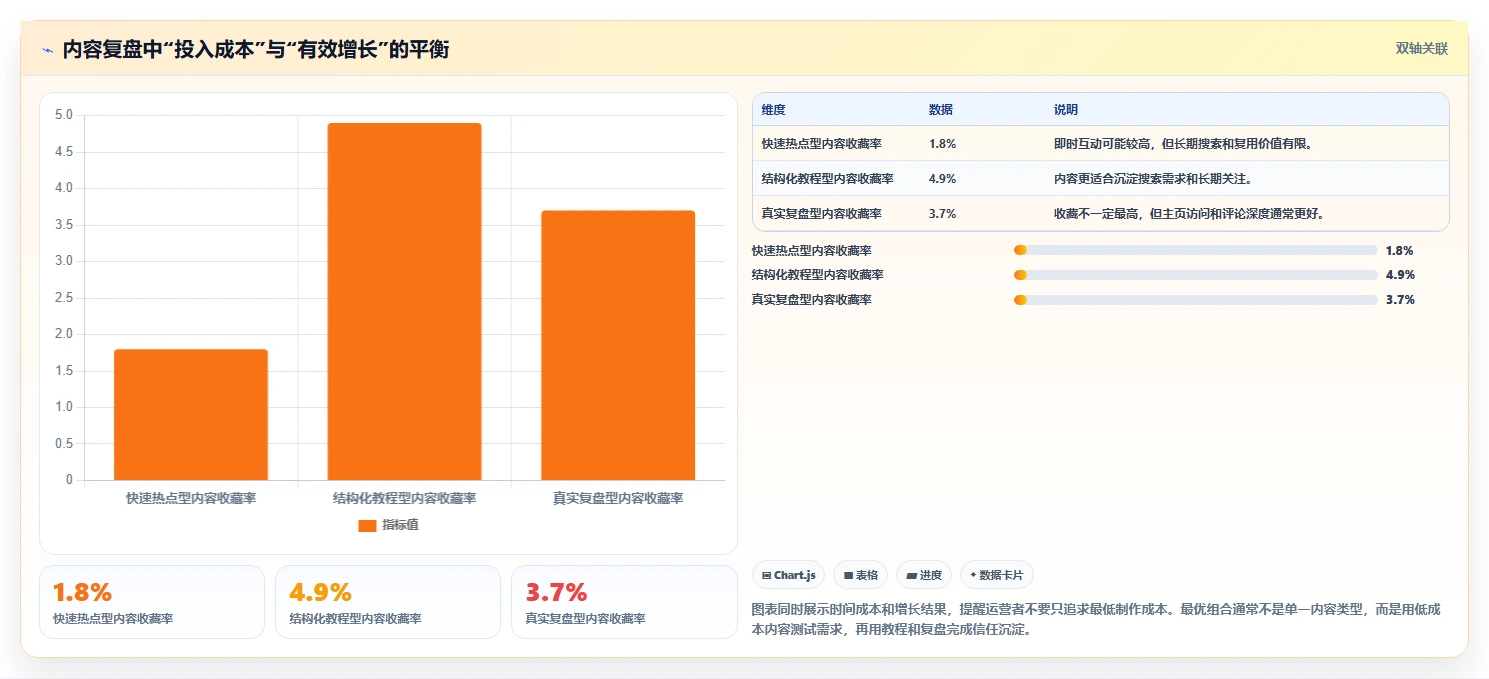This screenshot has width=1489, height=679.
Task: Click the summary paragraph starting 图表同时展示
Action: tap(1096, 619)
